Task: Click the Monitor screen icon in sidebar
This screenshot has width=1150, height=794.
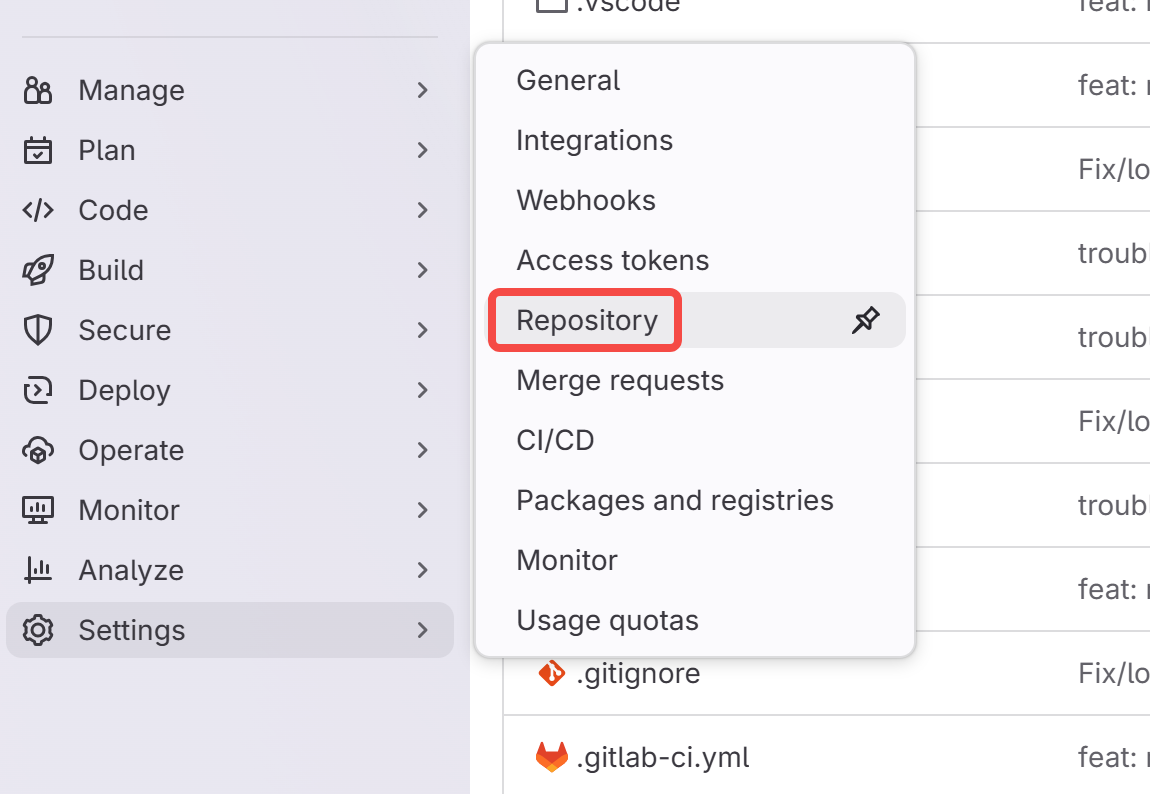Action: pyautogui.click(x=37, y=510)
